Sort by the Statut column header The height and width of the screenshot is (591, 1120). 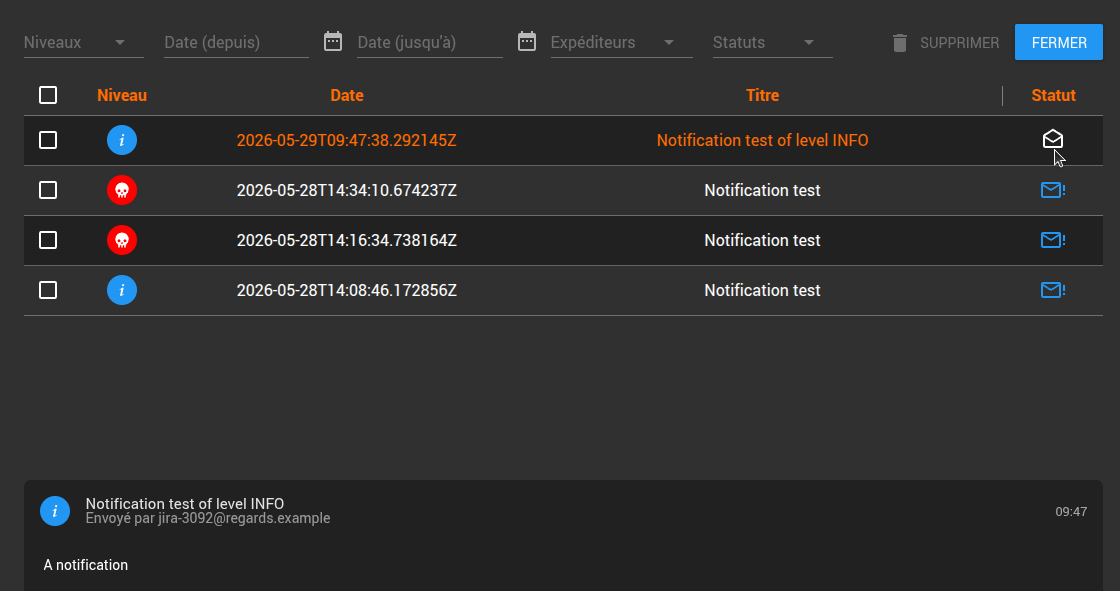tap(1054, 95)
